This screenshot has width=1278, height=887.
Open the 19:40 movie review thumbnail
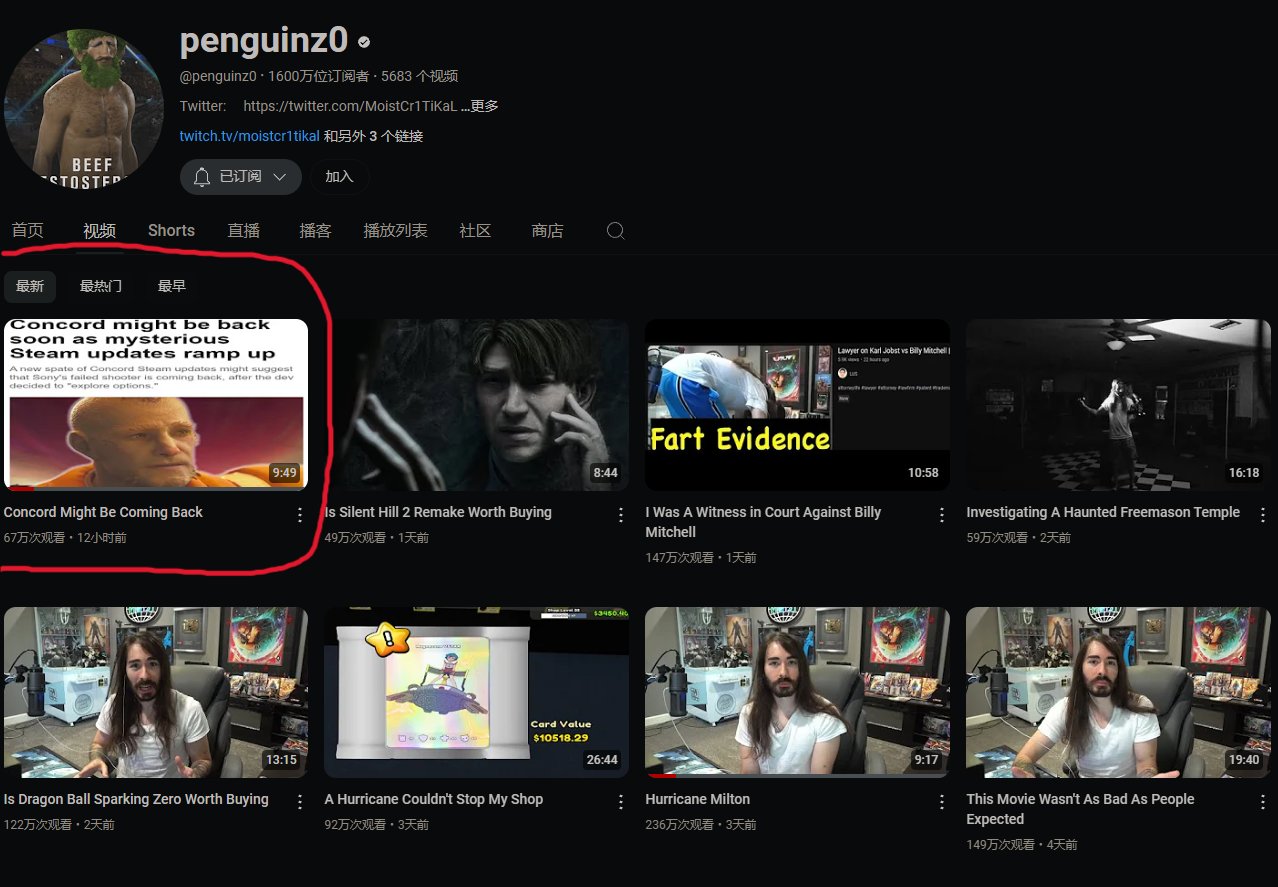pyautogui.click(x=1118, y=692)
